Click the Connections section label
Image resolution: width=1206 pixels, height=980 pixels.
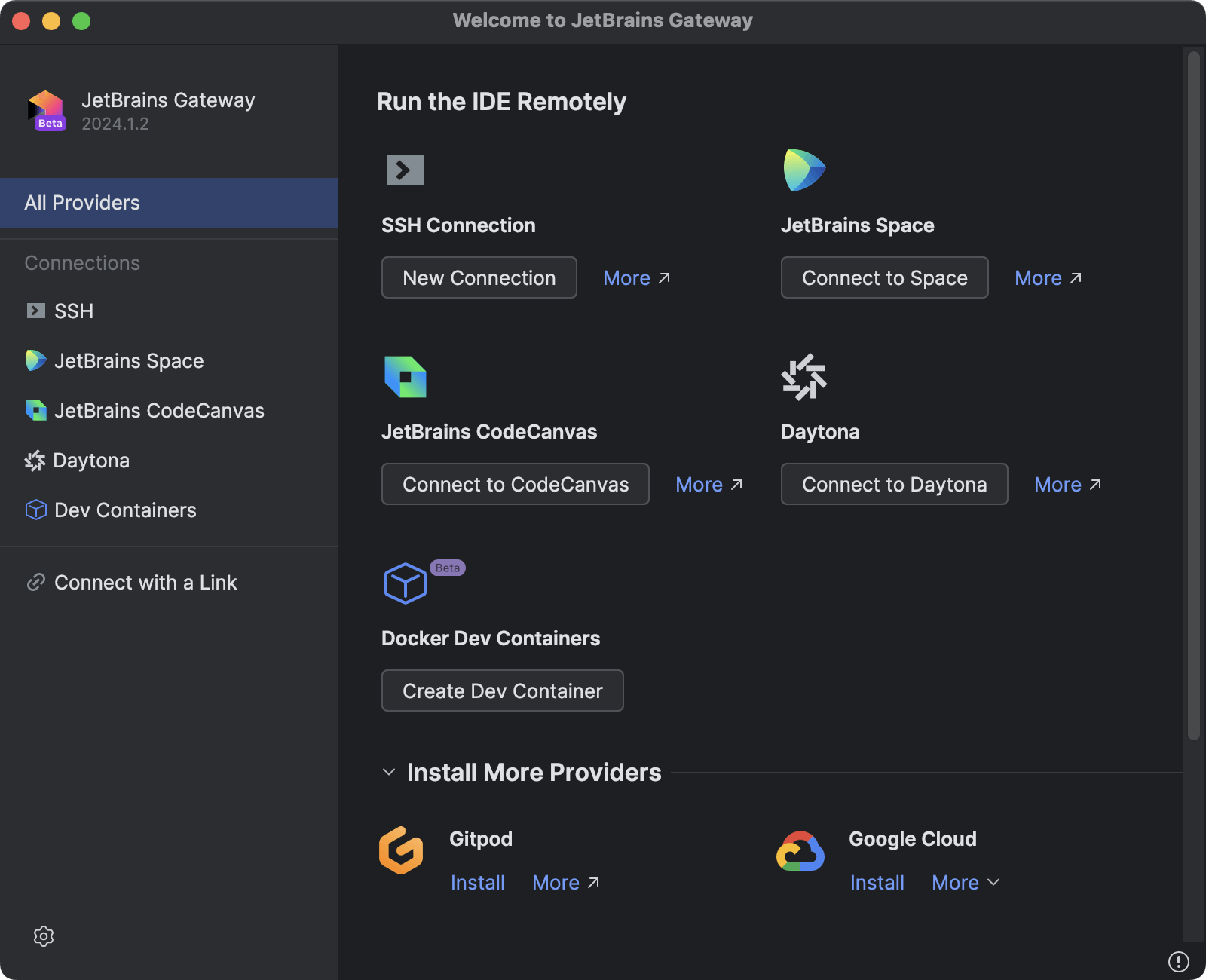[82, 263]
